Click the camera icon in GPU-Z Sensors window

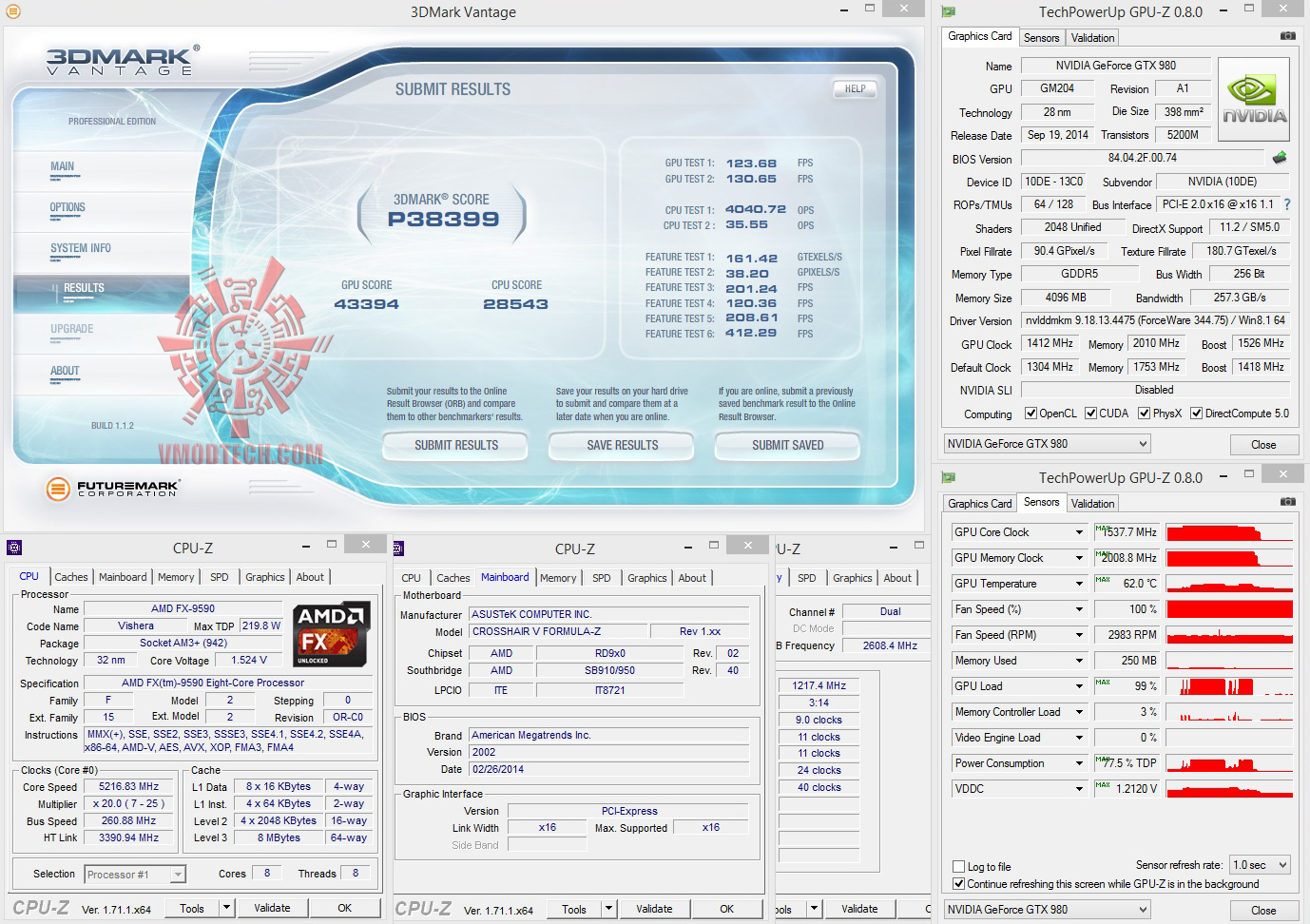pos(1287,502)
